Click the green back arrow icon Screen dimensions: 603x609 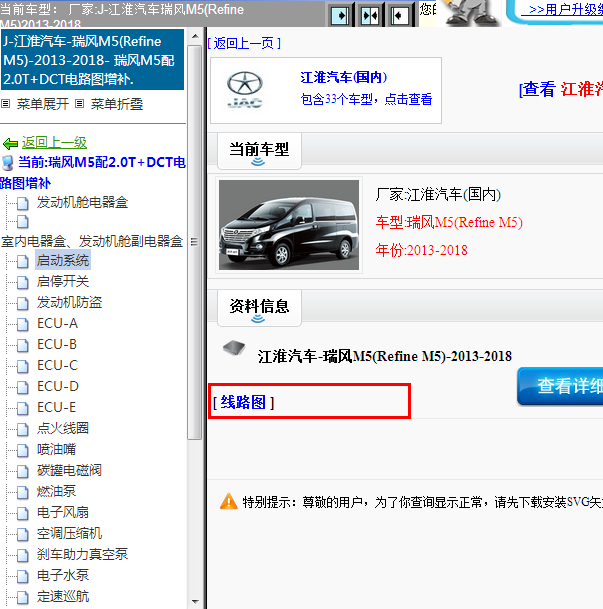(10, 144)
